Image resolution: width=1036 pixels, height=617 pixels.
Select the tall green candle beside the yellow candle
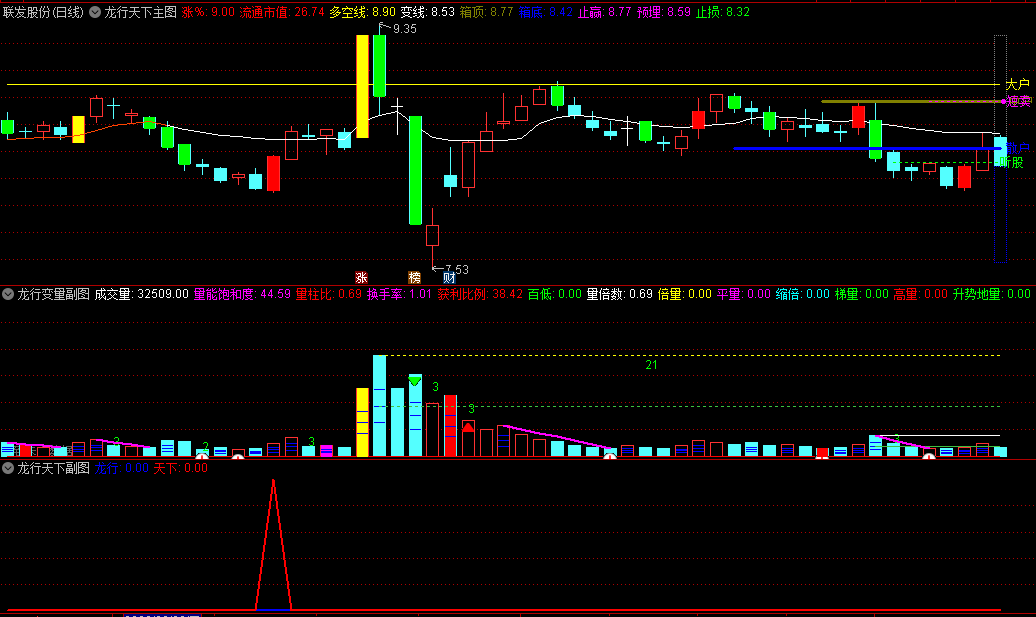[x=379, y=66]
